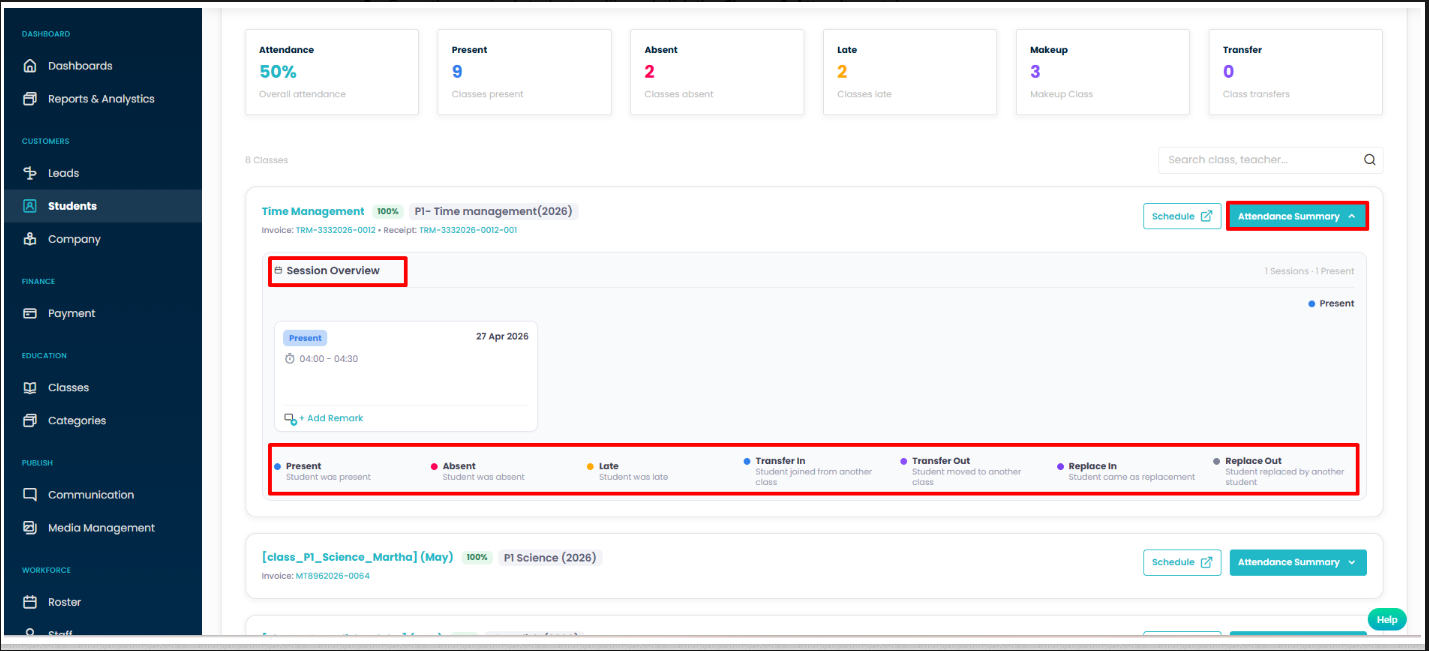Viewport: 1429px width, 651px height.
Task: Open Dashboards in the sidebar
Action: click(80, 66)
